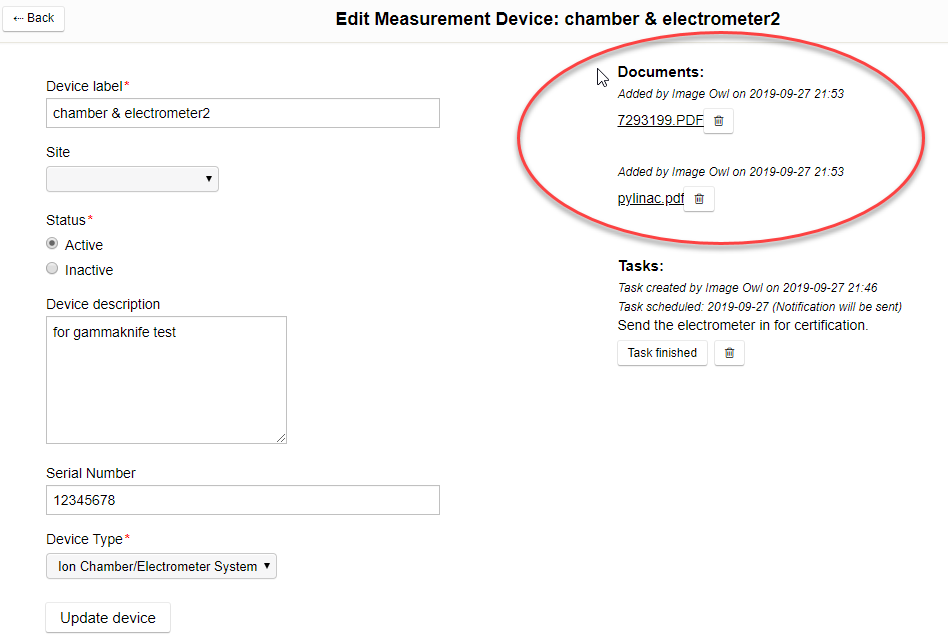948x638 pixels.
Task: Select the Active status radio button
Action: 52,244
